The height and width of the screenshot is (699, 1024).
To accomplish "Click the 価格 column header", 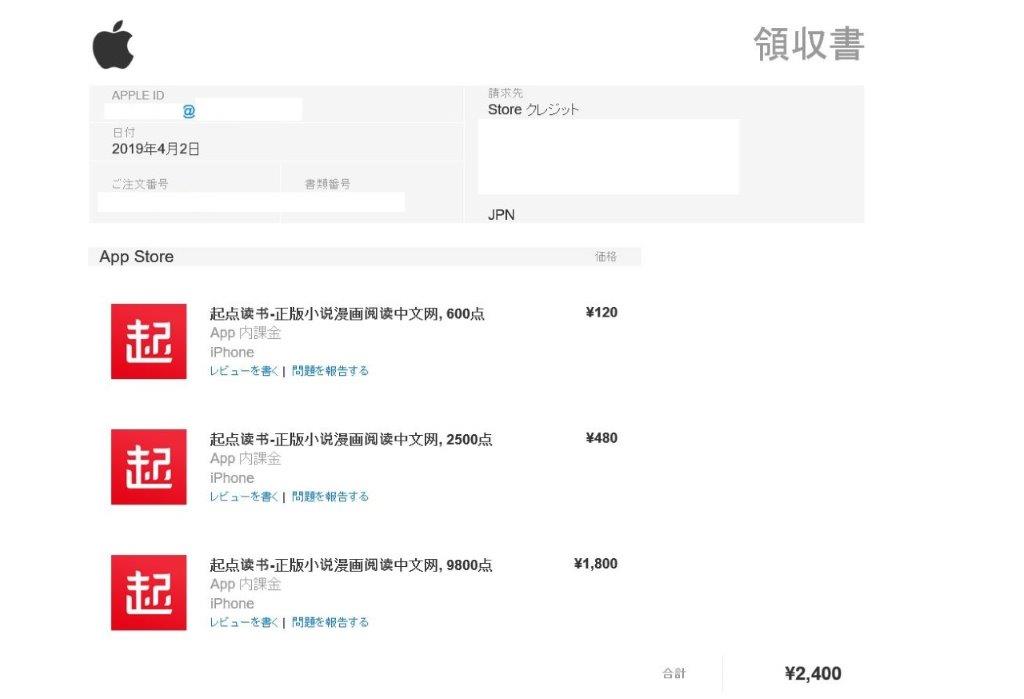I will point(605,257).
